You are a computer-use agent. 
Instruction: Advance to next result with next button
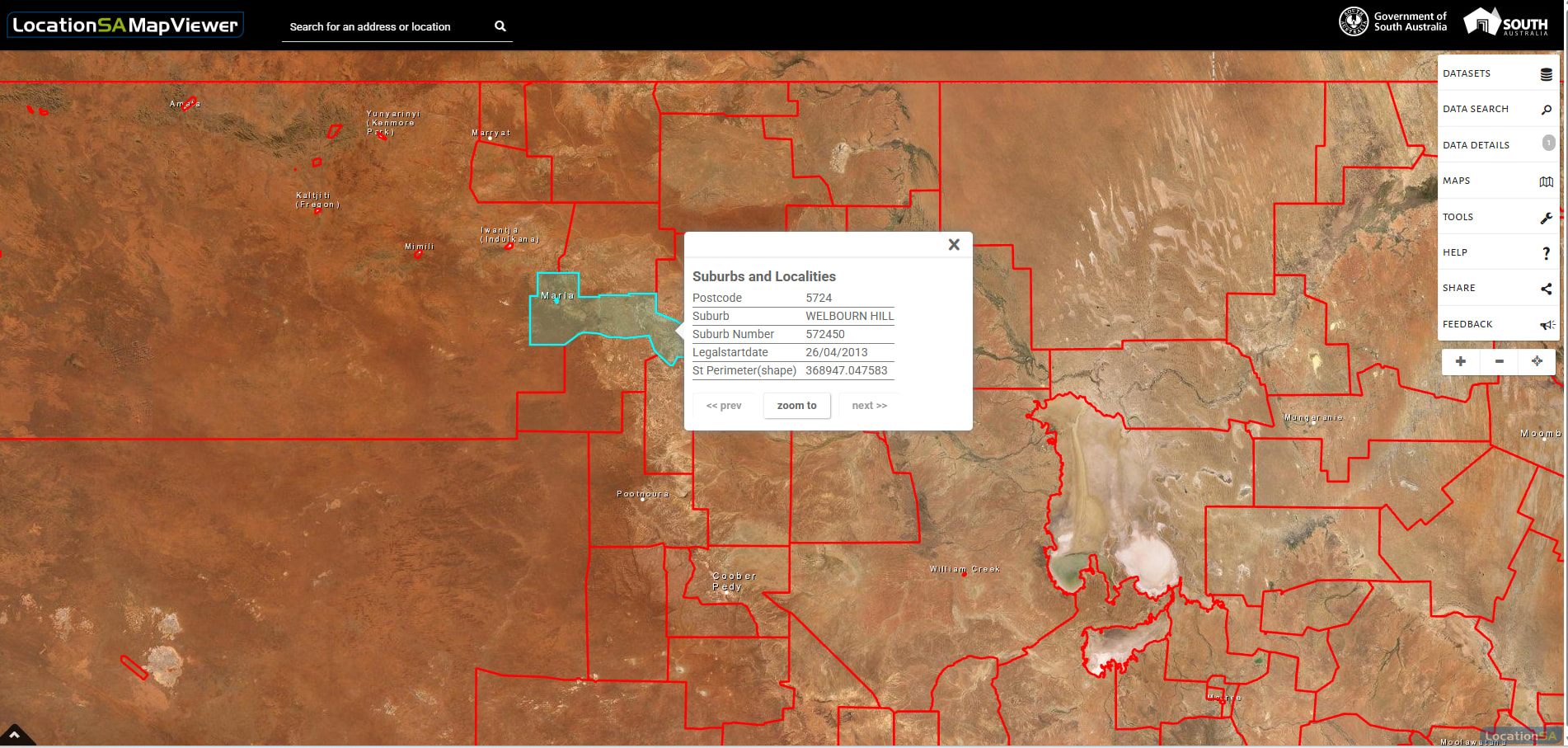click(x=868, y=405)
